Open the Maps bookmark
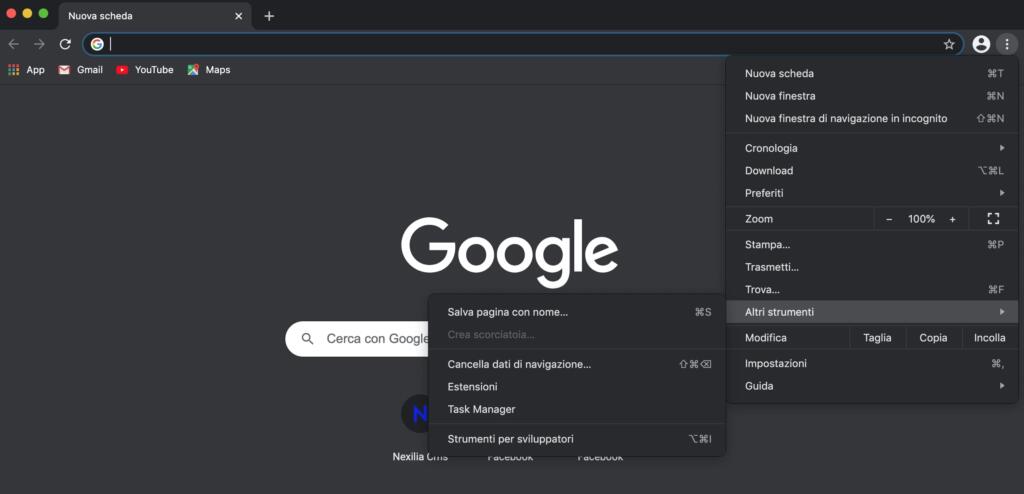The width and height of the screenshot is (1024, 494). point(208,69)
